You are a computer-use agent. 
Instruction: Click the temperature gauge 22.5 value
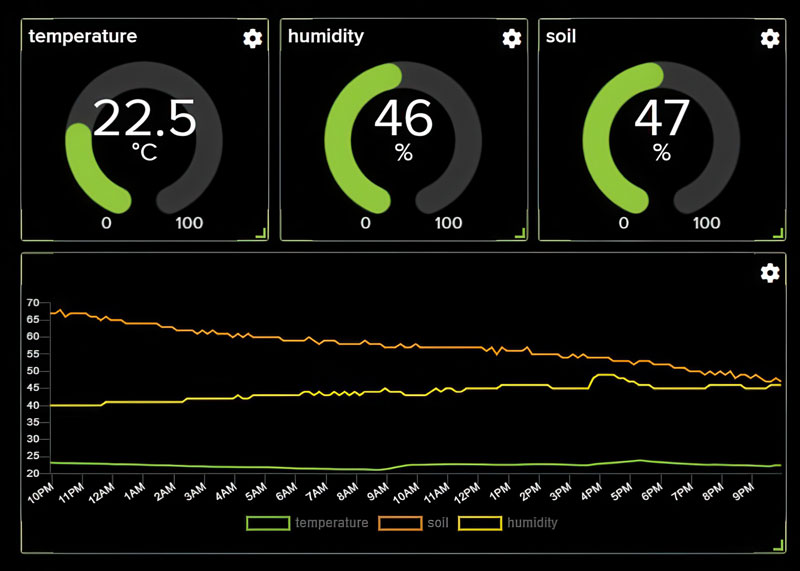(145, 119)
